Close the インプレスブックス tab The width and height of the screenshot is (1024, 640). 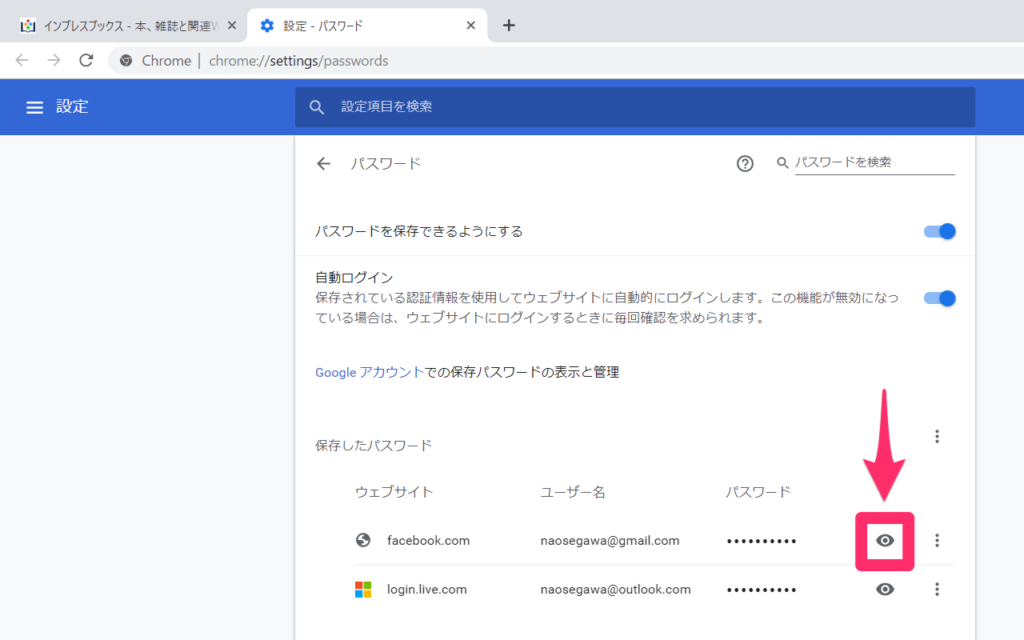coord(232,25)
